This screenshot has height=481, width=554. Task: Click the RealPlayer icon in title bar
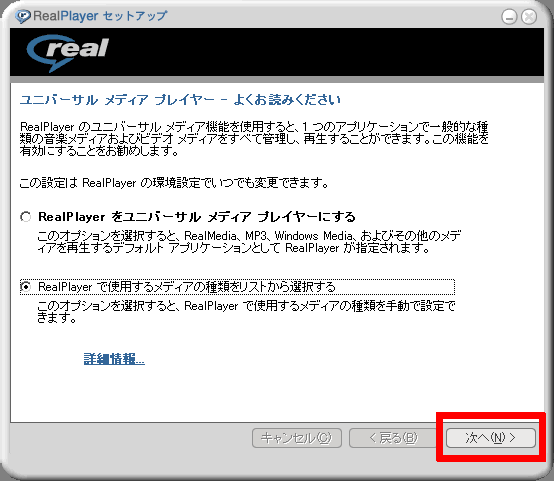(x=23, y=16)
